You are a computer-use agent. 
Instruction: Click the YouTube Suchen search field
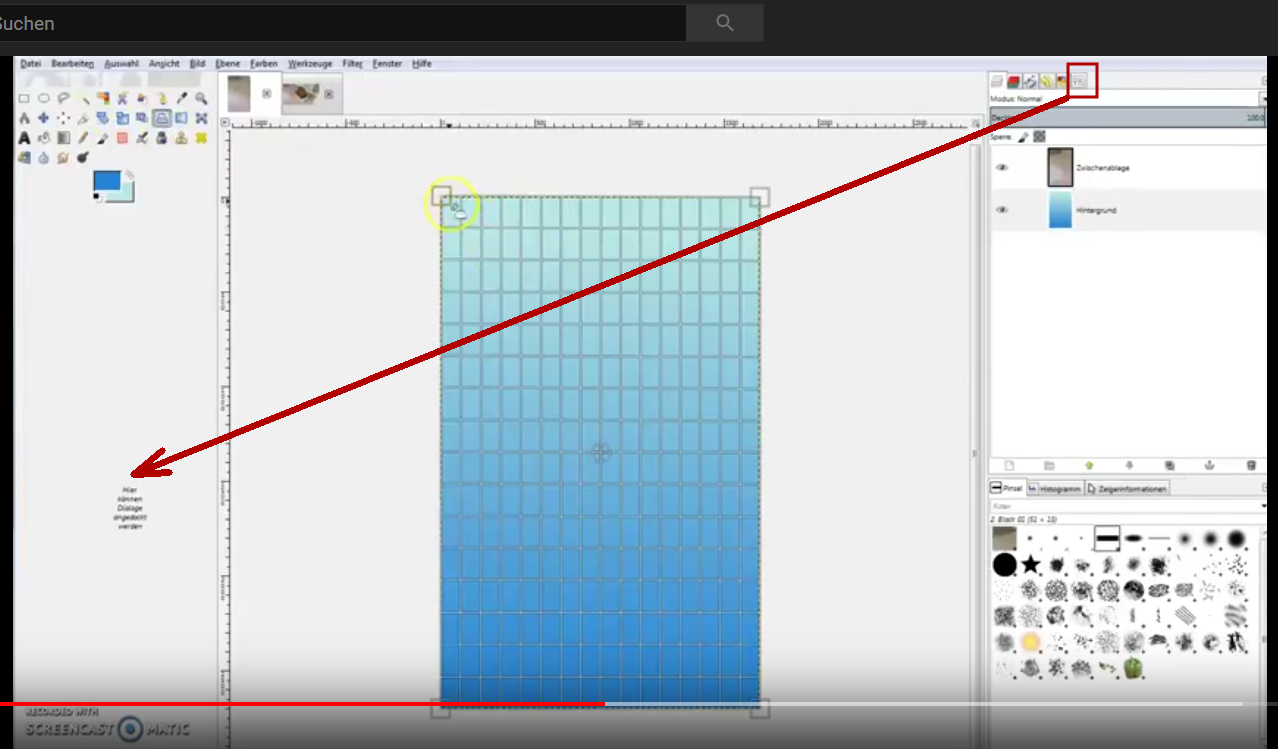[x=343, y=23]
